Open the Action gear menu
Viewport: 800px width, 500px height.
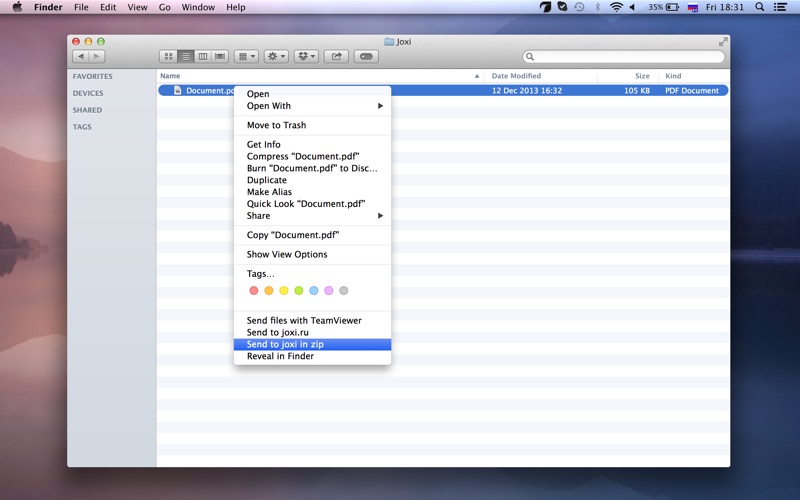click(x=276, y=56)
